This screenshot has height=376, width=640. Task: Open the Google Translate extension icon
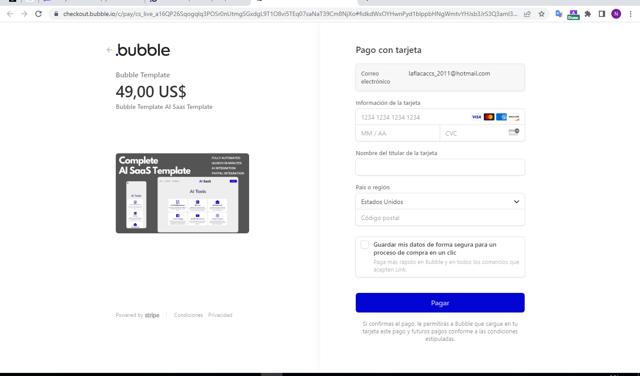pos(558,14)
